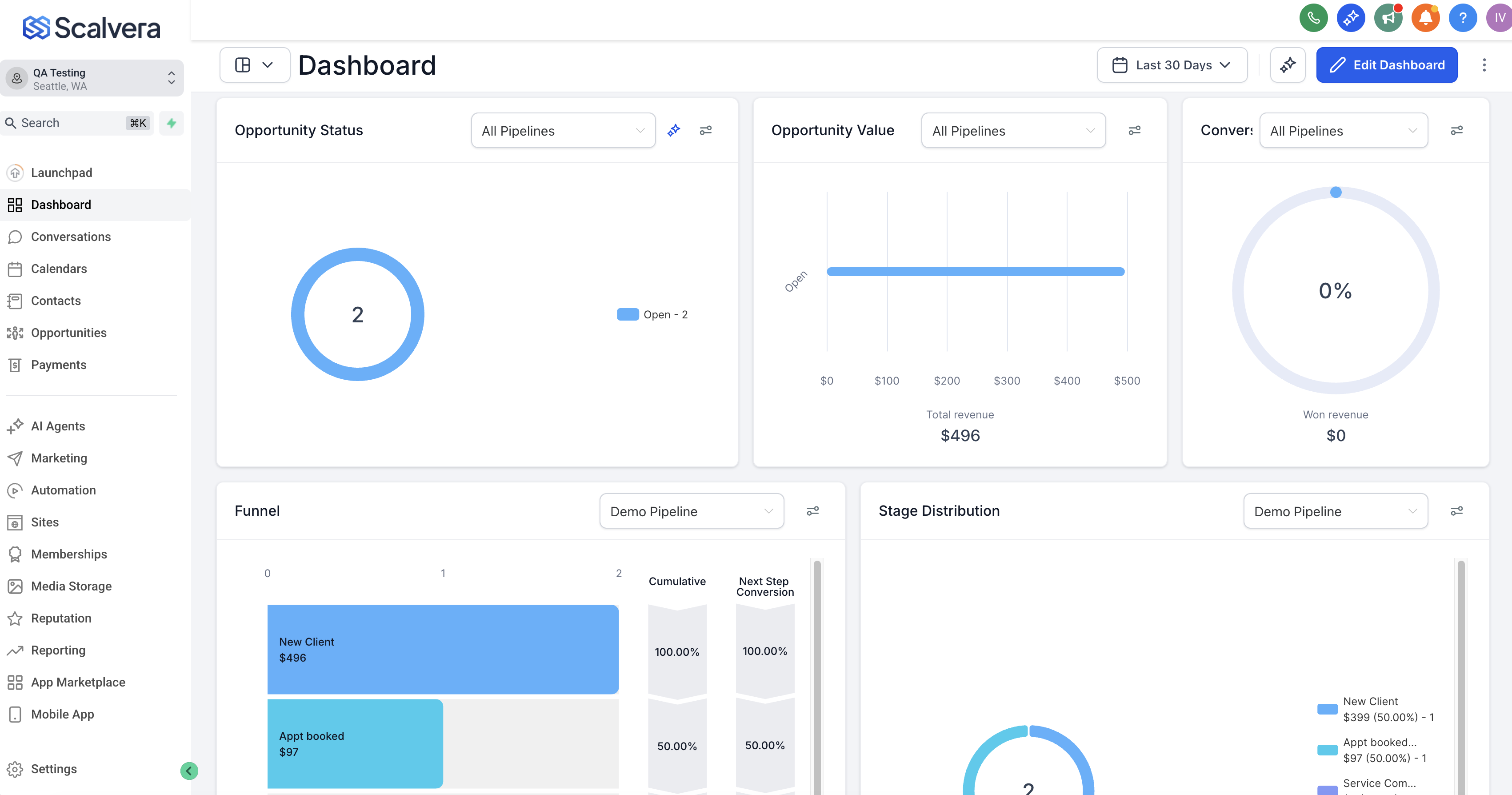Click AI sparkle icon in Opportunity Status
The image size is (1512, 795).
[x=673, y=130]
